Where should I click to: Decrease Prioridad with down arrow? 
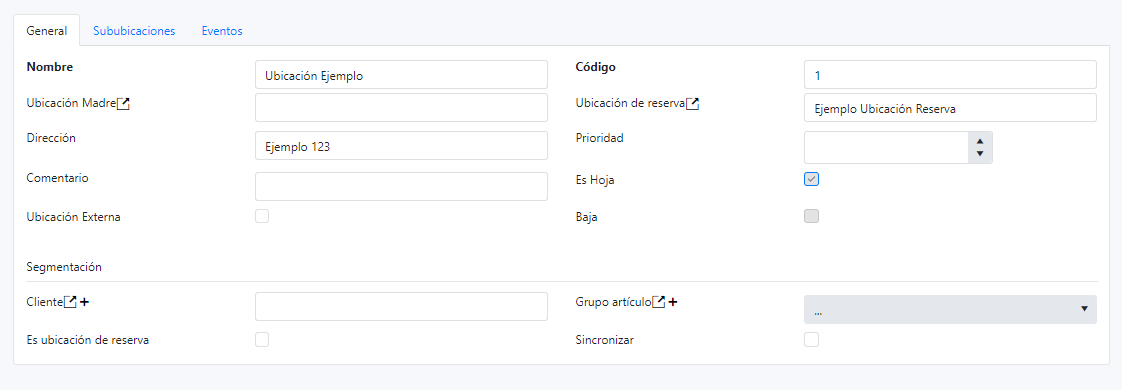980,154
